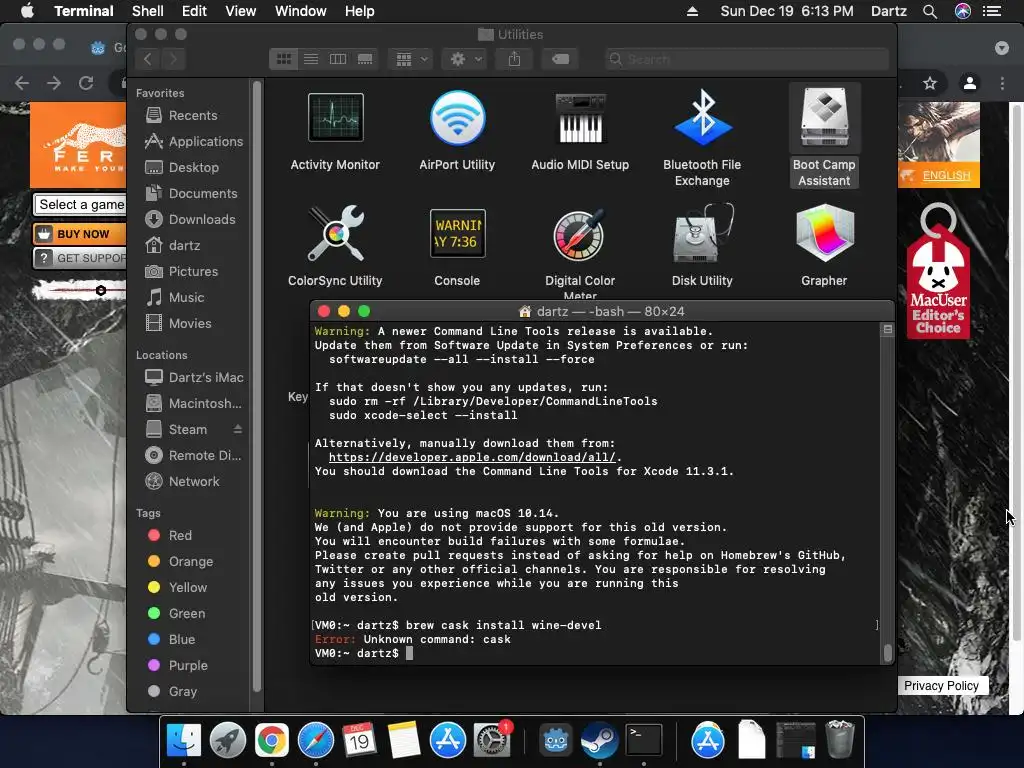
Task: Open System Preferences from the Dock
Action: [491, 740]
